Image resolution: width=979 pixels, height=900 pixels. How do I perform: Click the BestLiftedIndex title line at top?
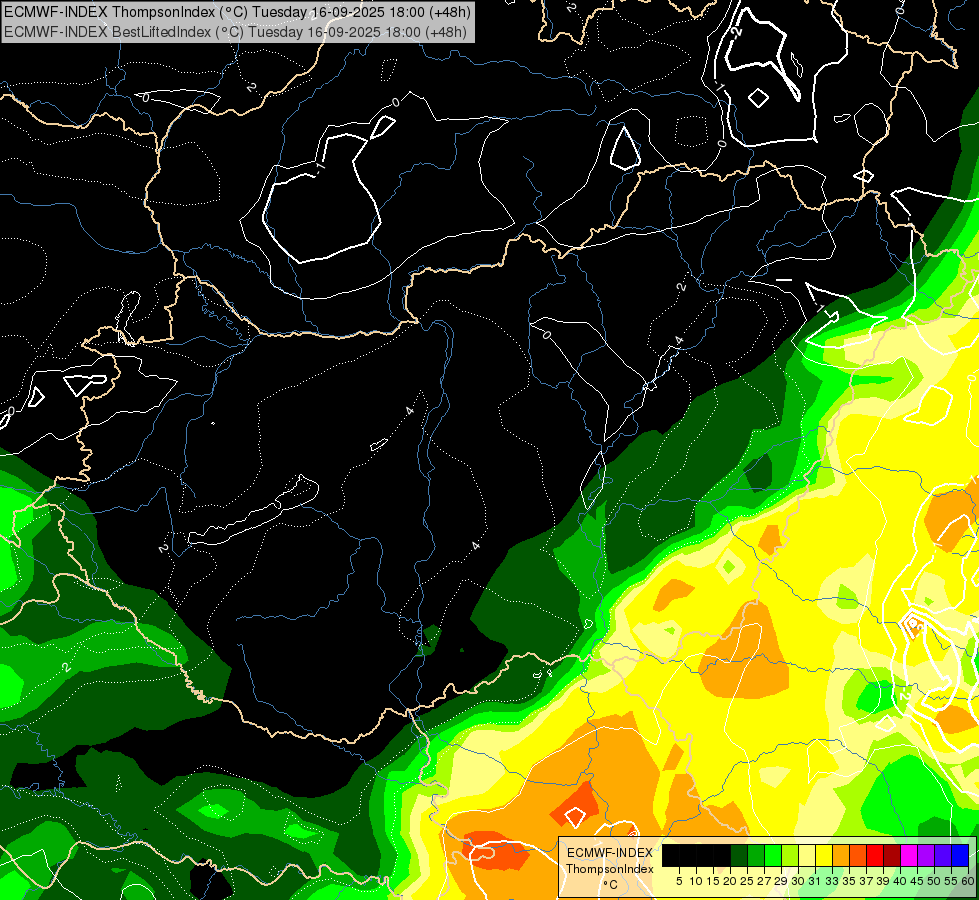click(x=235, y=31)
